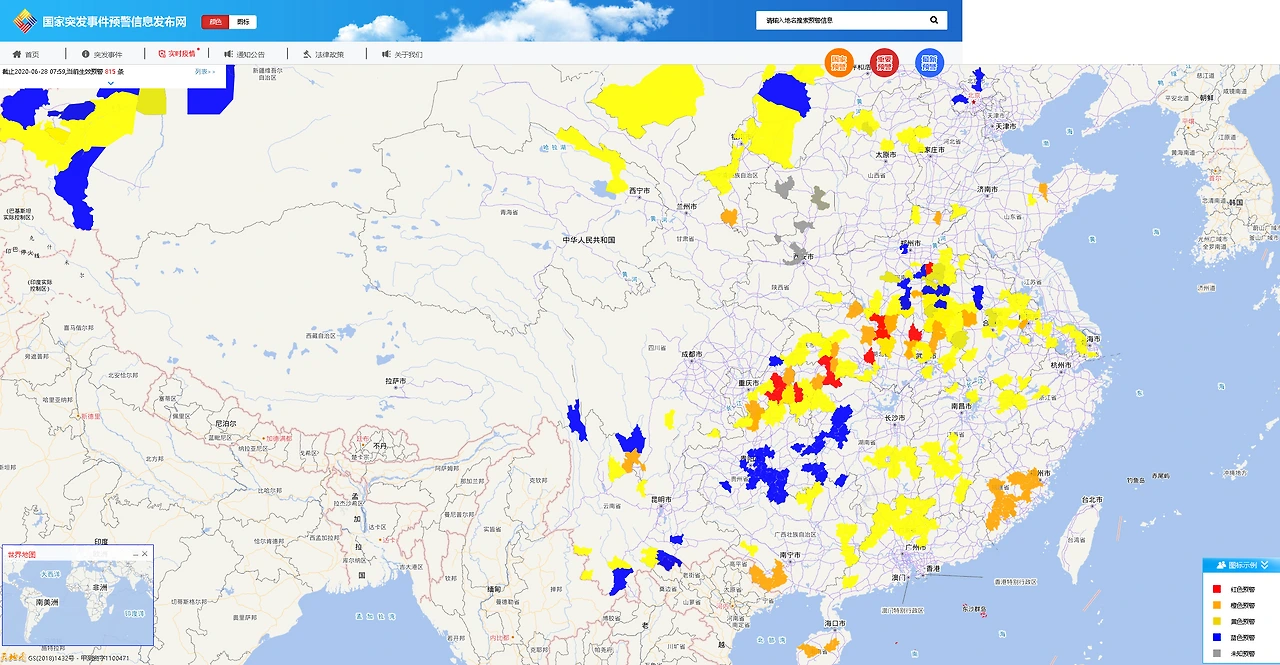Click the 815 active warnings count
The height and width of the screenshot is (665, 1280).
click(110, 72)
